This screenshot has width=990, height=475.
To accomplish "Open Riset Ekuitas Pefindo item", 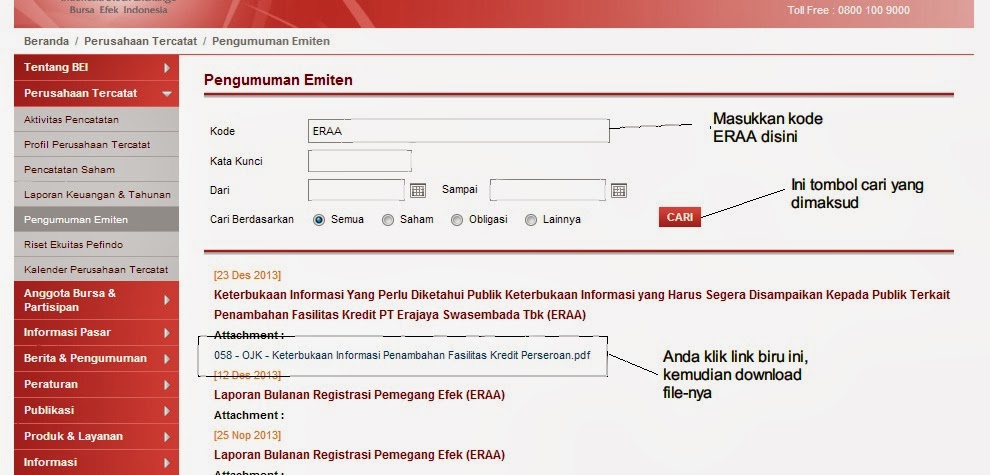I will (97, 244).
